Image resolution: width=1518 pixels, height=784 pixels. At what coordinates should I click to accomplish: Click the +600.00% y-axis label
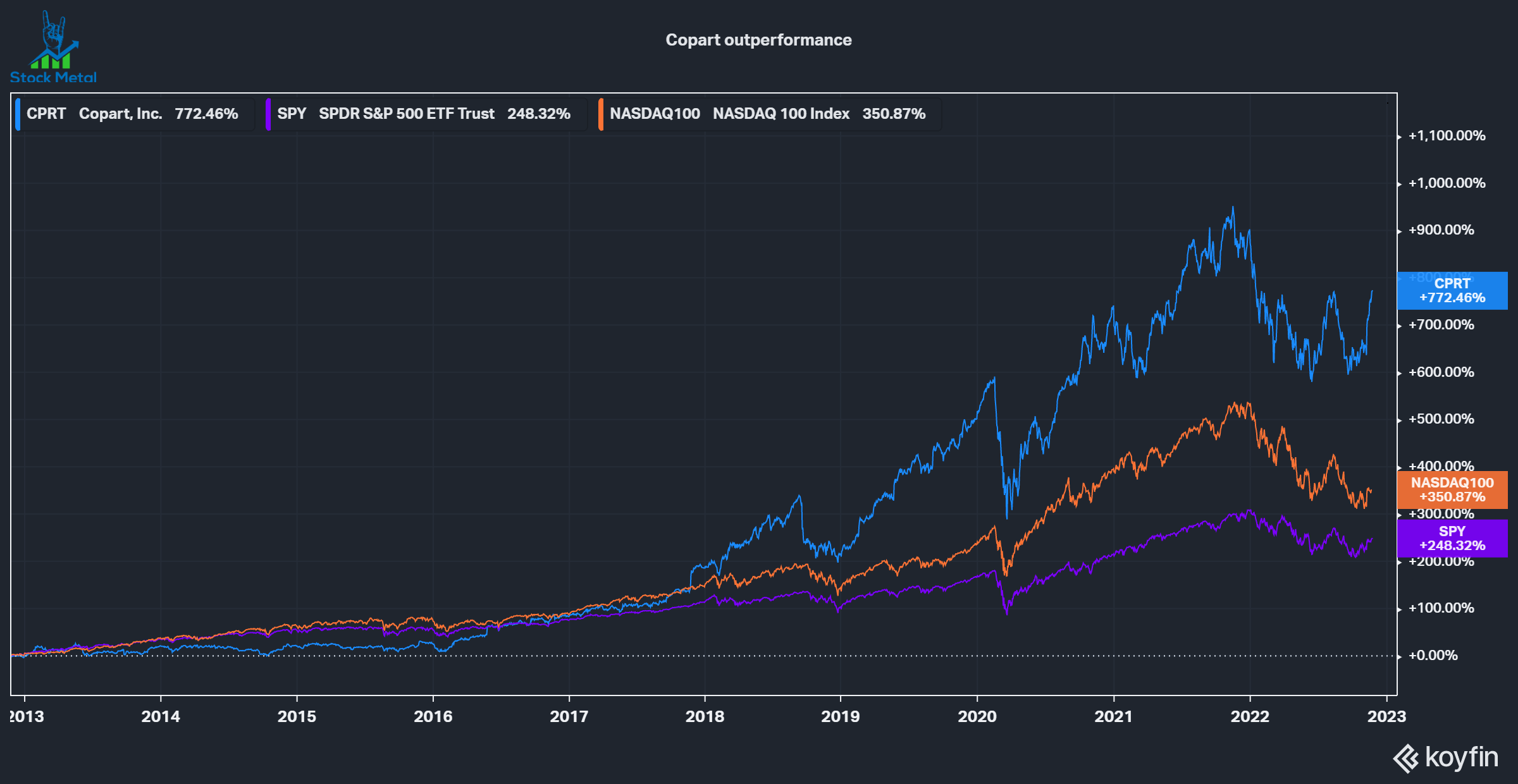point(1441,372)
